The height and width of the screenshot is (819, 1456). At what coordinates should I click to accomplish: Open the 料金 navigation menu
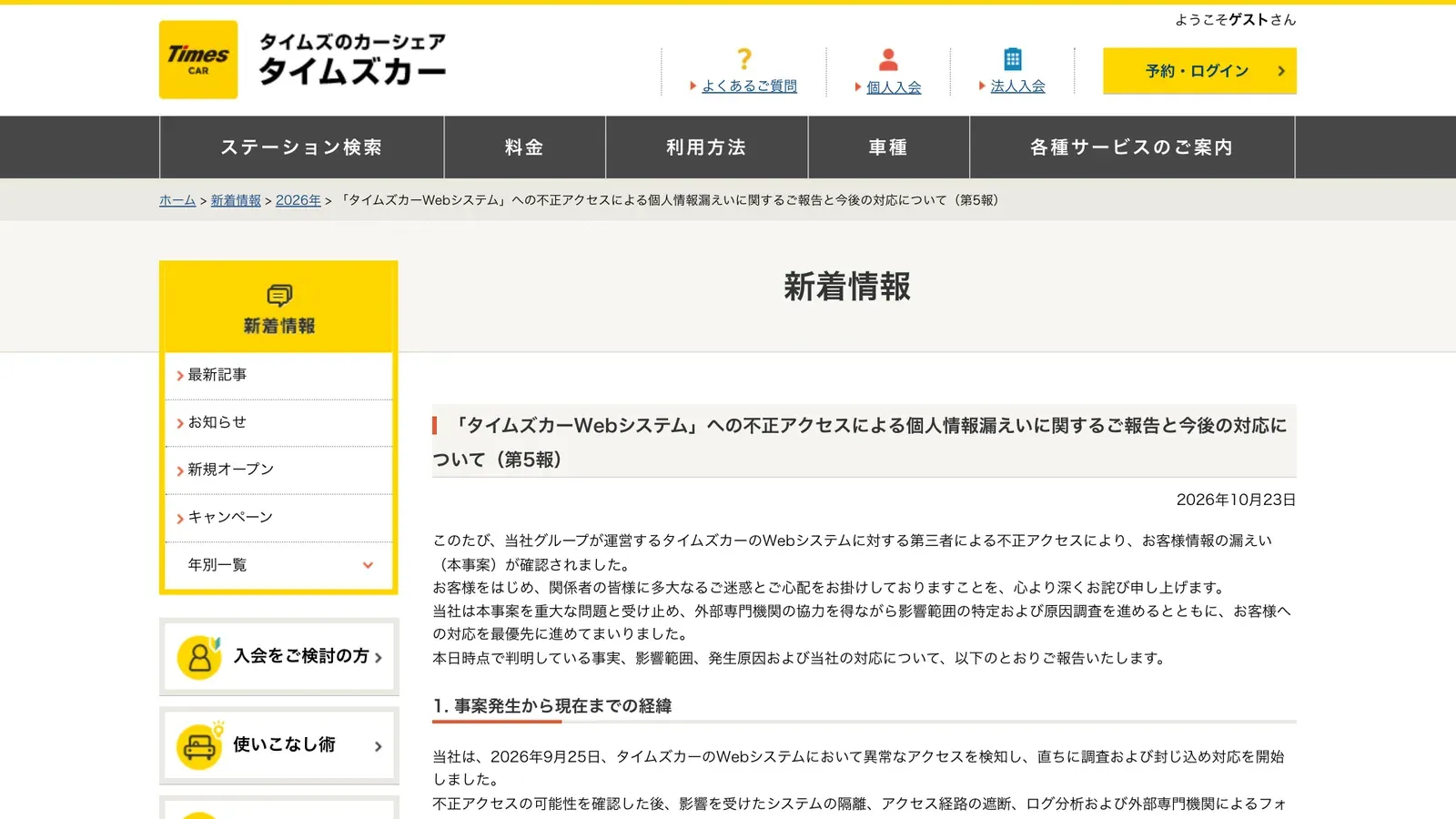tap(525, 147)
